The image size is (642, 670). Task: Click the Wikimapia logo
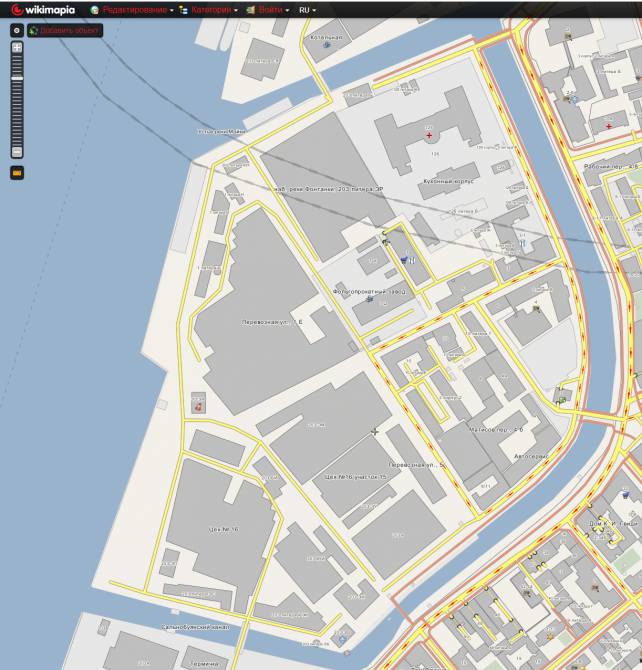pyautogui.click(x=45, y=9)
